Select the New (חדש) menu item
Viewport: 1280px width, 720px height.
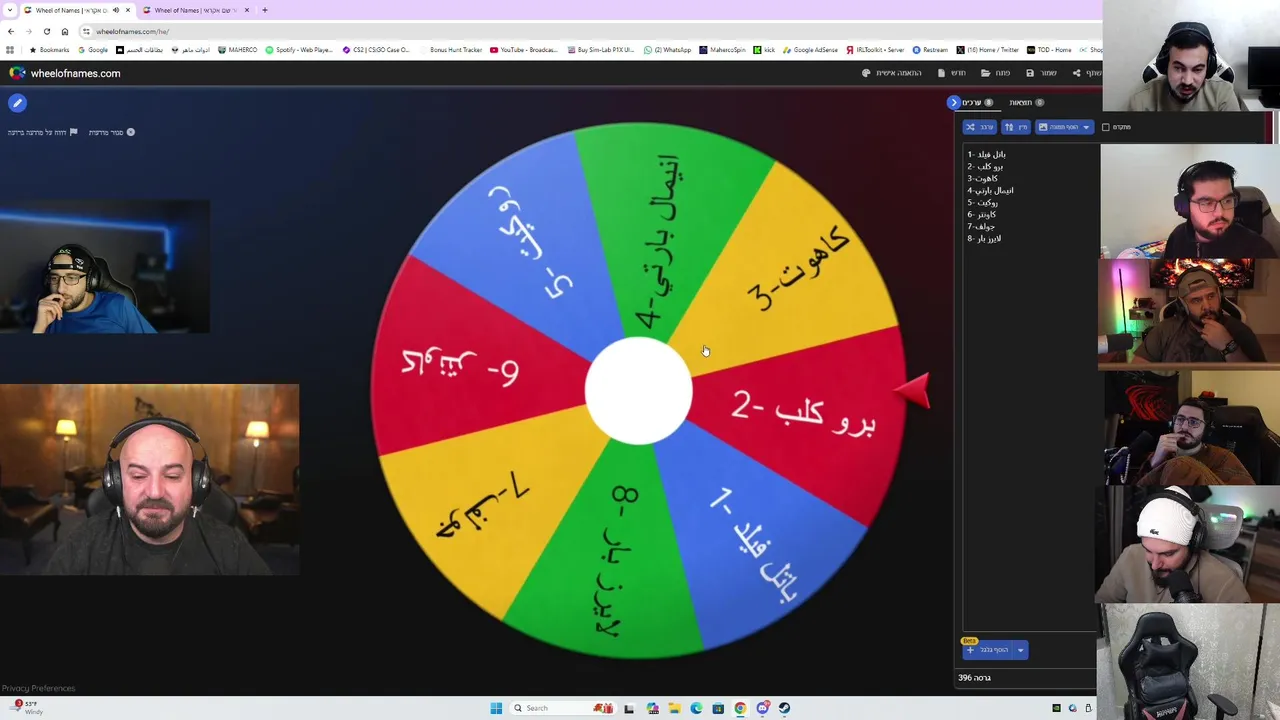tap(953, 73)
